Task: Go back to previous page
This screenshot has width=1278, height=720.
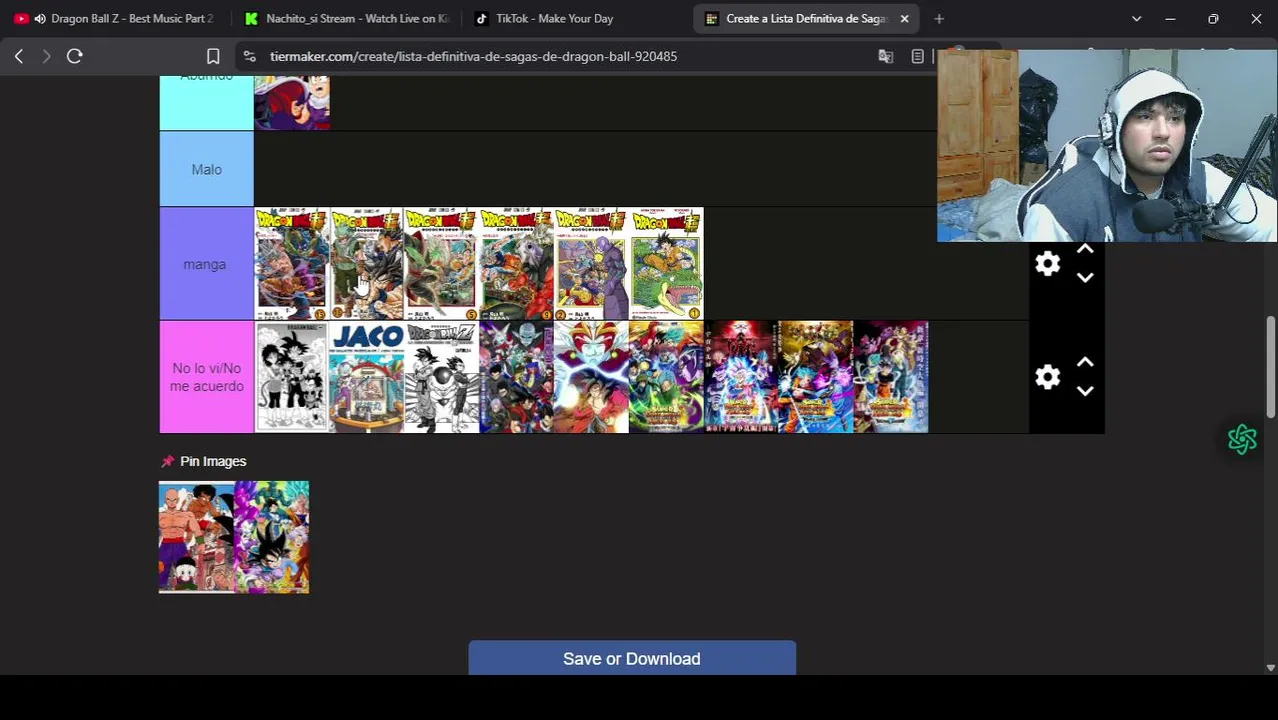Action: (18, 56)
